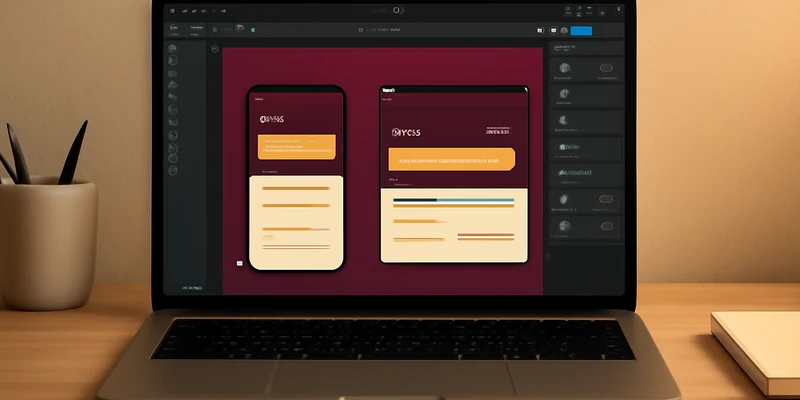800x400 pixels.
Task: Select the last tool in the left sidebar
Action: (173, 170)
